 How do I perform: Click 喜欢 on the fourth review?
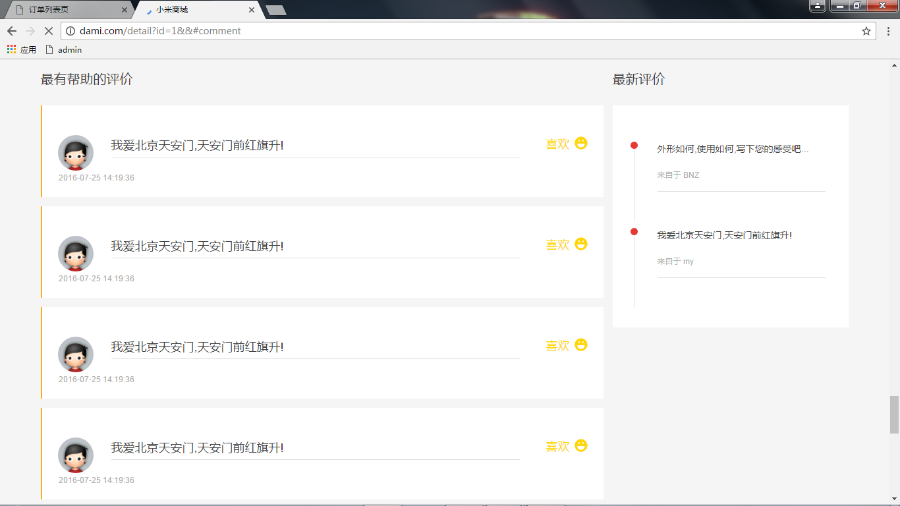[x=557, y=447]
